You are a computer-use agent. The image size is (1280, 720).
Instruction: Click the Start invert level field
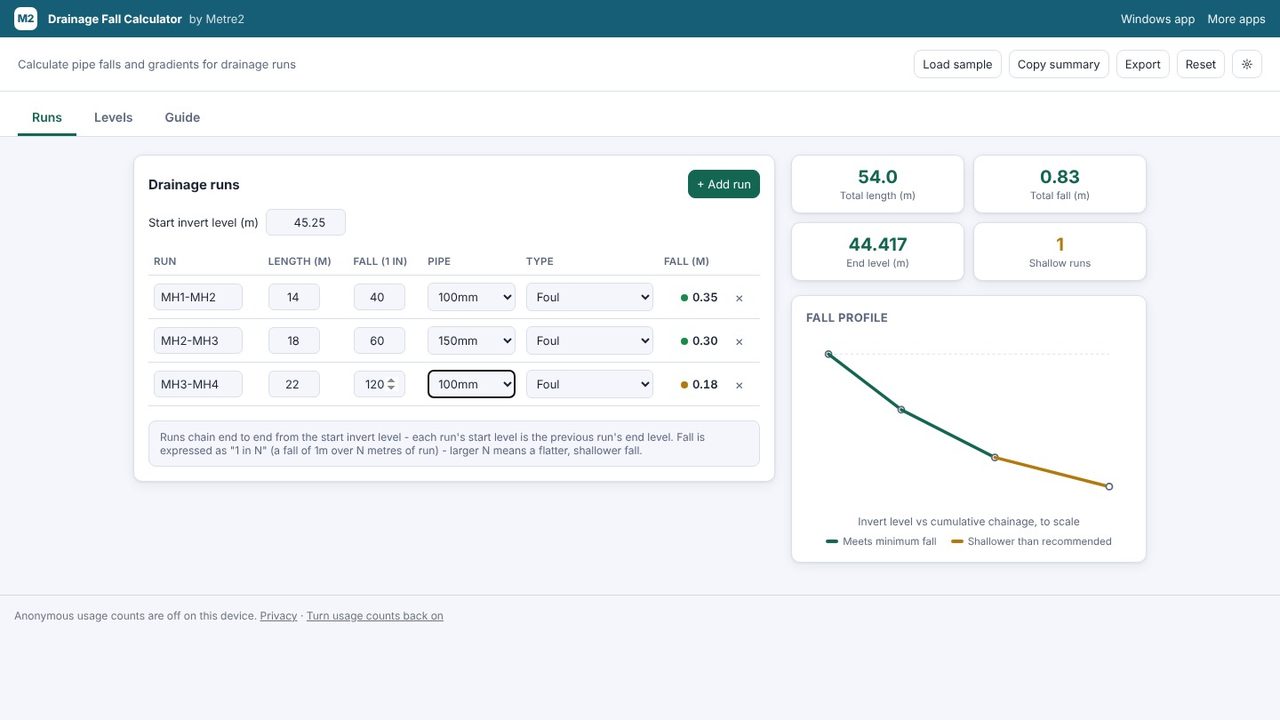pos(306,222)
